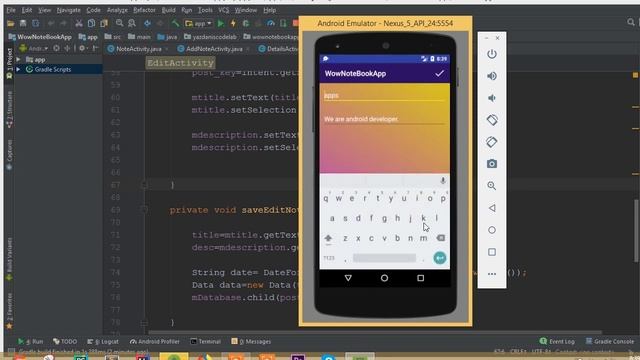
Task: Open the Refactor menu
Action: [144, 10]
